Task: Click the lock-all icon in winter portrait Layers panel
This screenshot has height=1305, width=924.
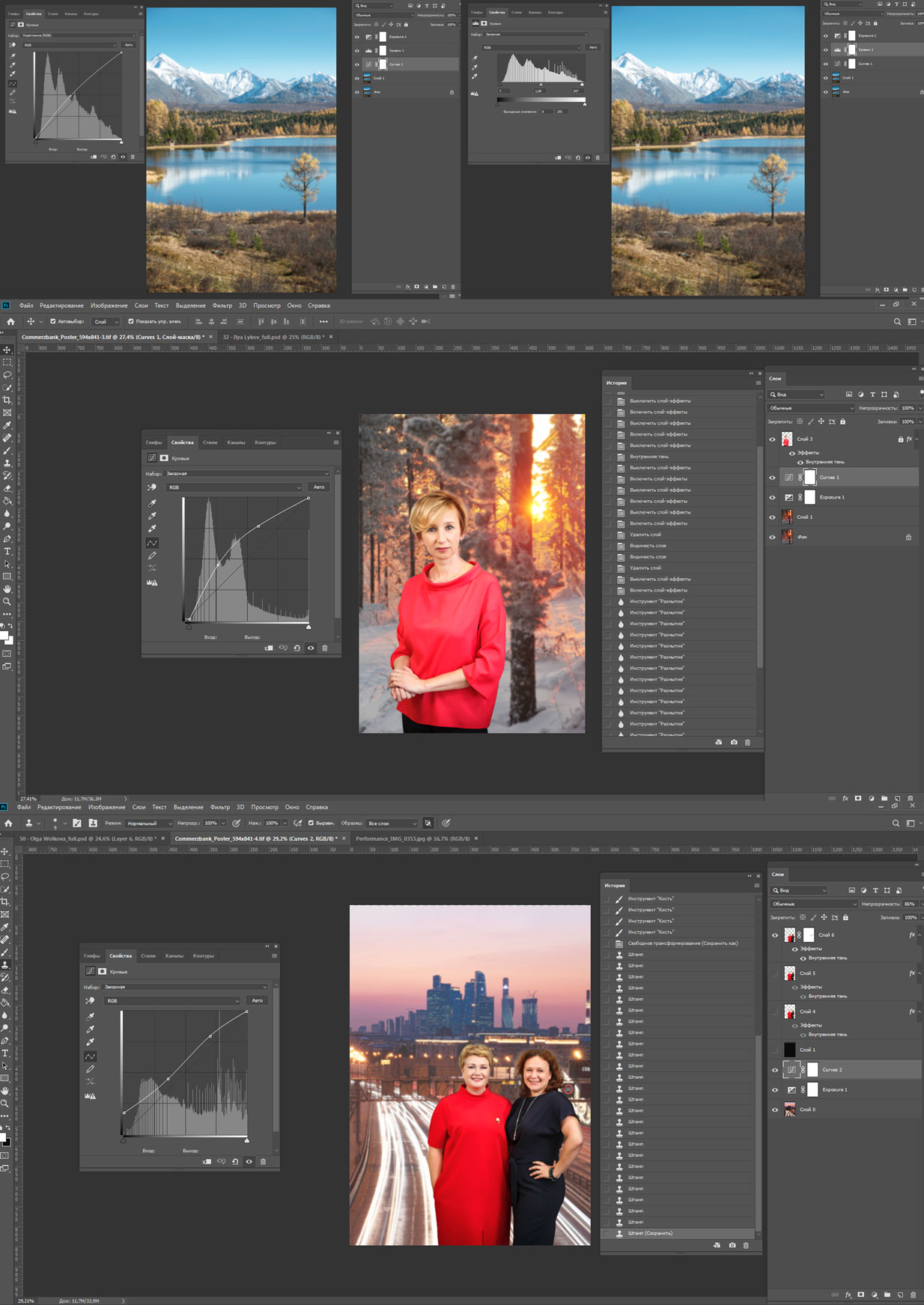Action: (842, 422)
